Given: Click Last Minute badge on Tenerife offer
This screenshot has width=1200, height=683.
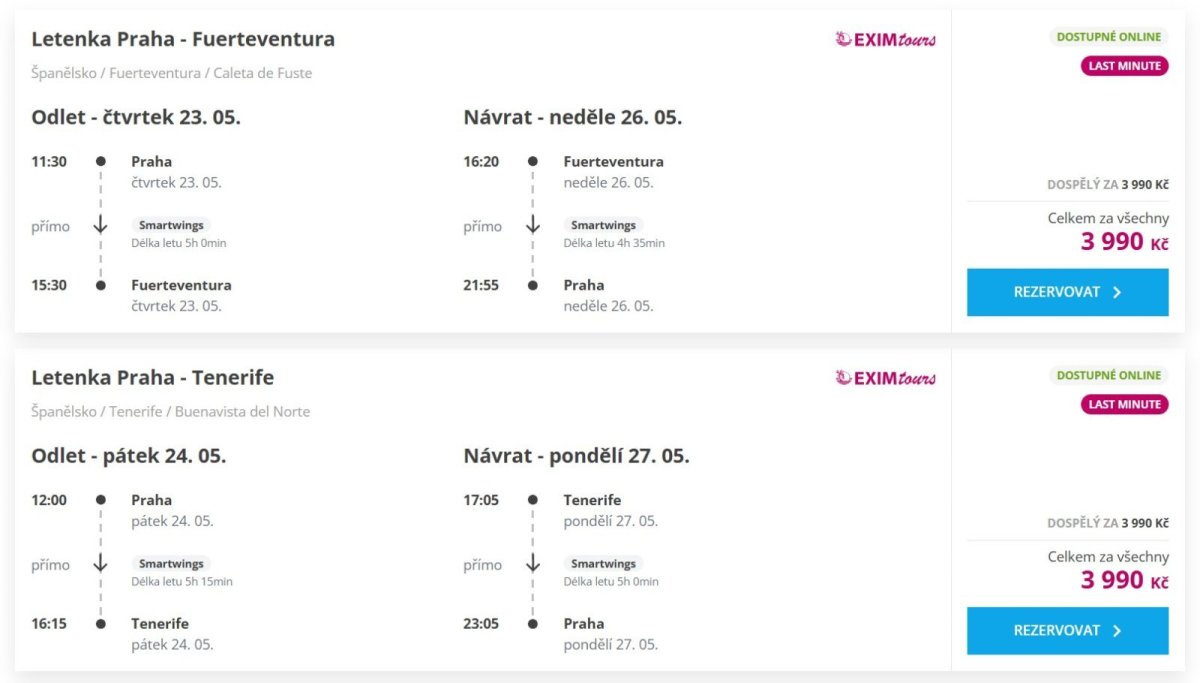Looking at the screenshot, I should point(1125,404).
